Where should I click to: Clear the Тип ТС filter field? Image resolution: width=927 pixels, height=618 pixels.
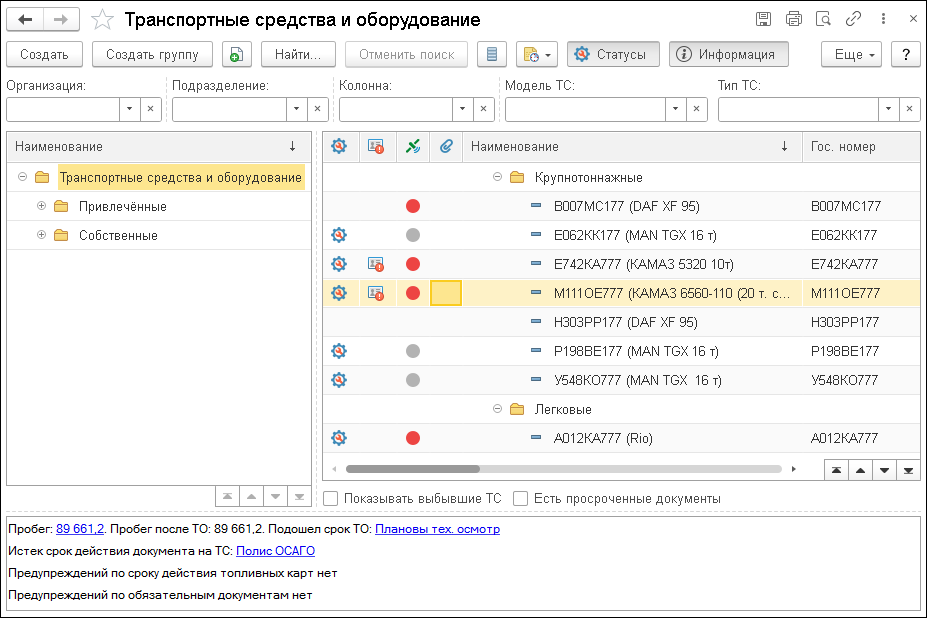coord(909,109)
